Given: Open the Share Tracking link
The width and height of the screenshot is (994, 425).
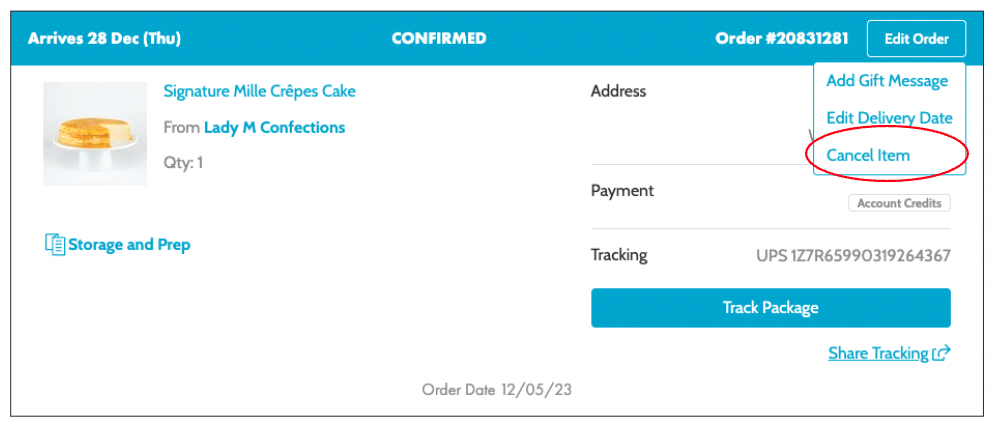Looking at the screenshot, I should pos(878,353).
